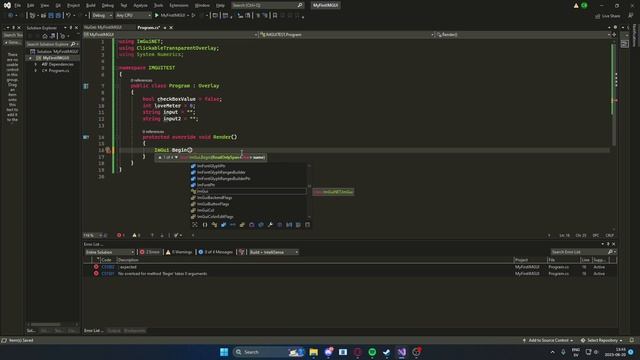Click Select Repository in status bar
The image size is (640, 360).
[602, 340]
